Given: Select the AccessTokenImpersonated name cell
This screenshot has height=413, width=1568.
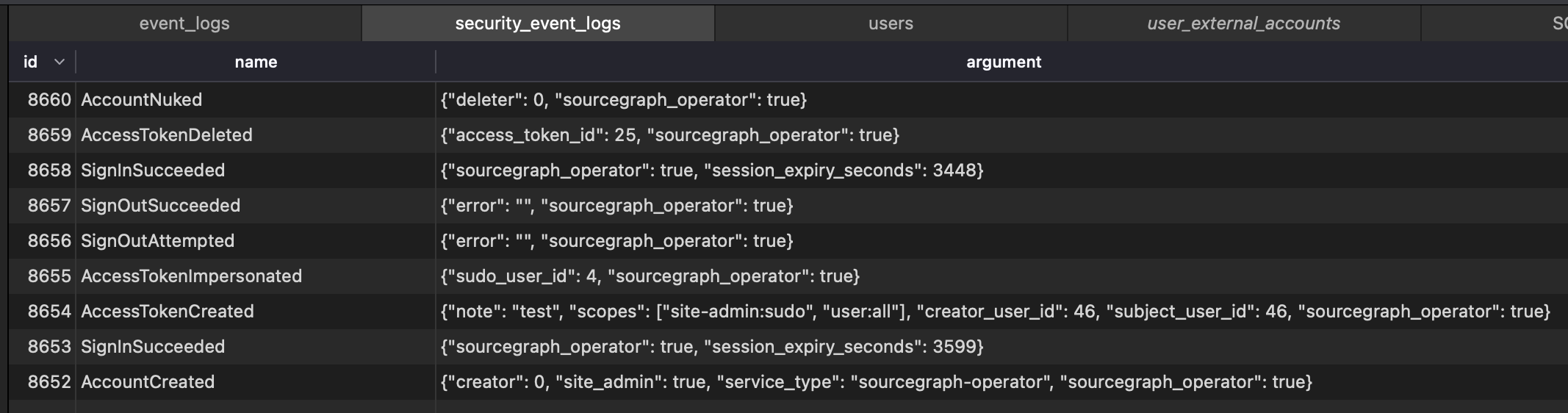Looking at the screenshot, I should (x=191, y=276).
